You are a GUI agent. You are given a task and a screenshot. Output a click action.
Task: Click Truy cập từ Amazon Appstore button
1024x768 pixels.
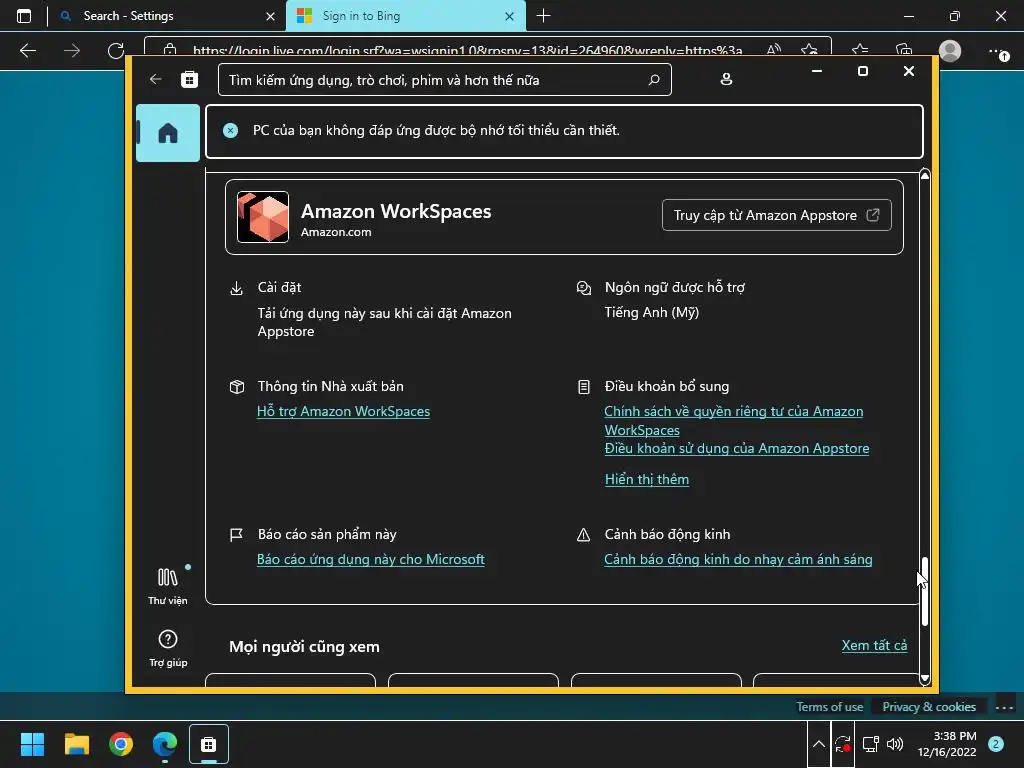pyautogui.click(x=776, y=215)
